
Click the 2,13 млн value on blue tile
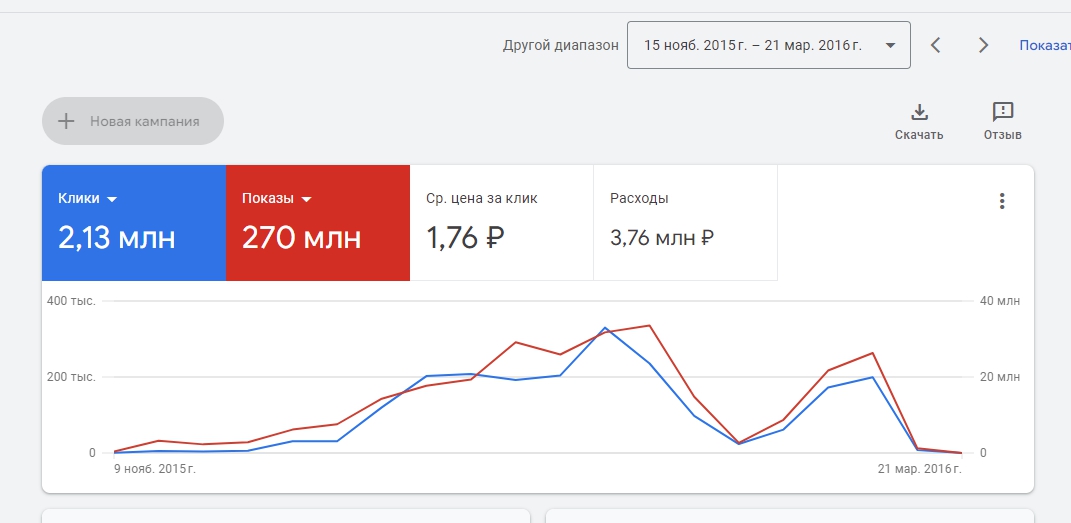tap(116, 238)
